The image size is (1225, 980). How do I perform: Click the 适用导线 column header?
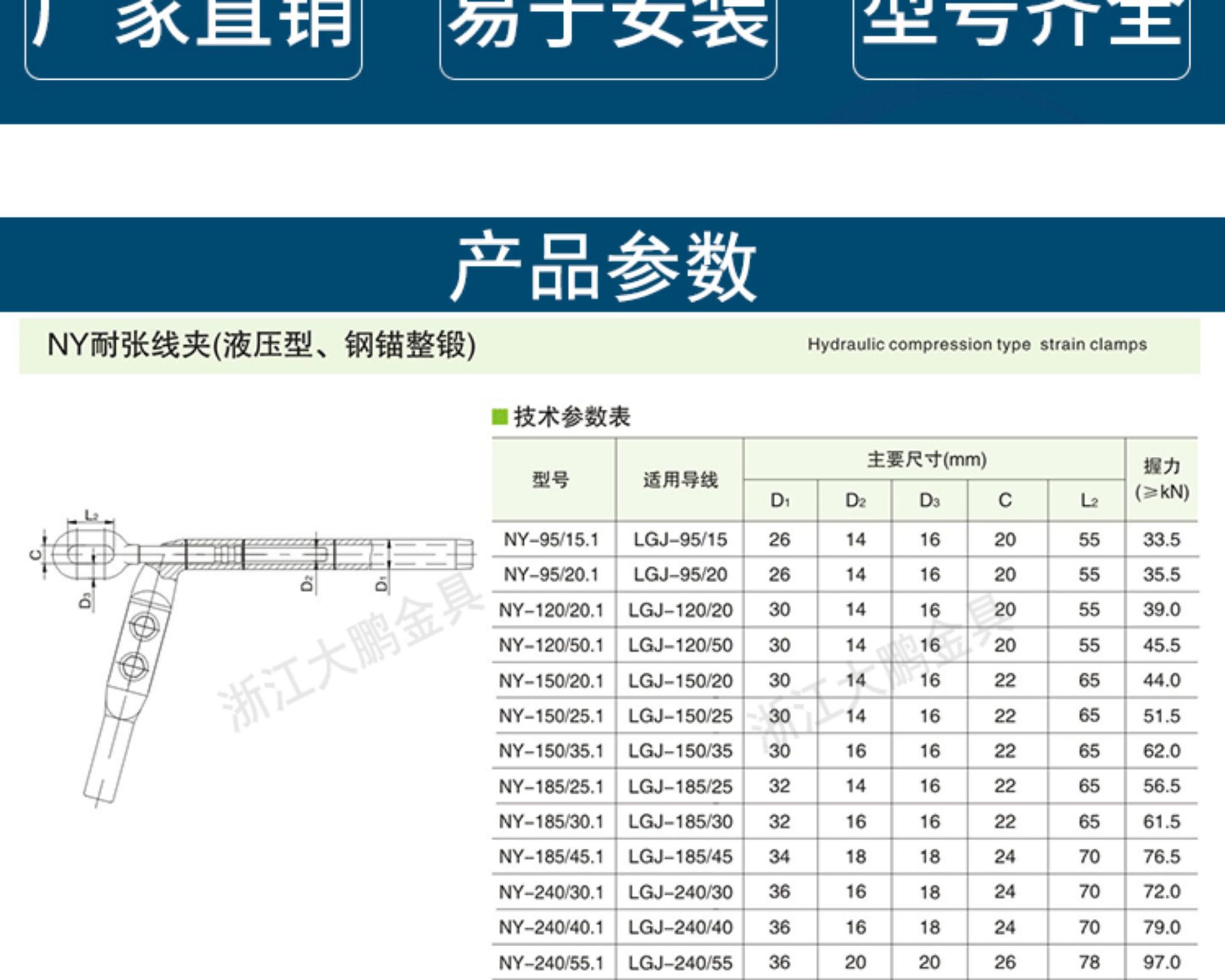(x=680, y=479)
